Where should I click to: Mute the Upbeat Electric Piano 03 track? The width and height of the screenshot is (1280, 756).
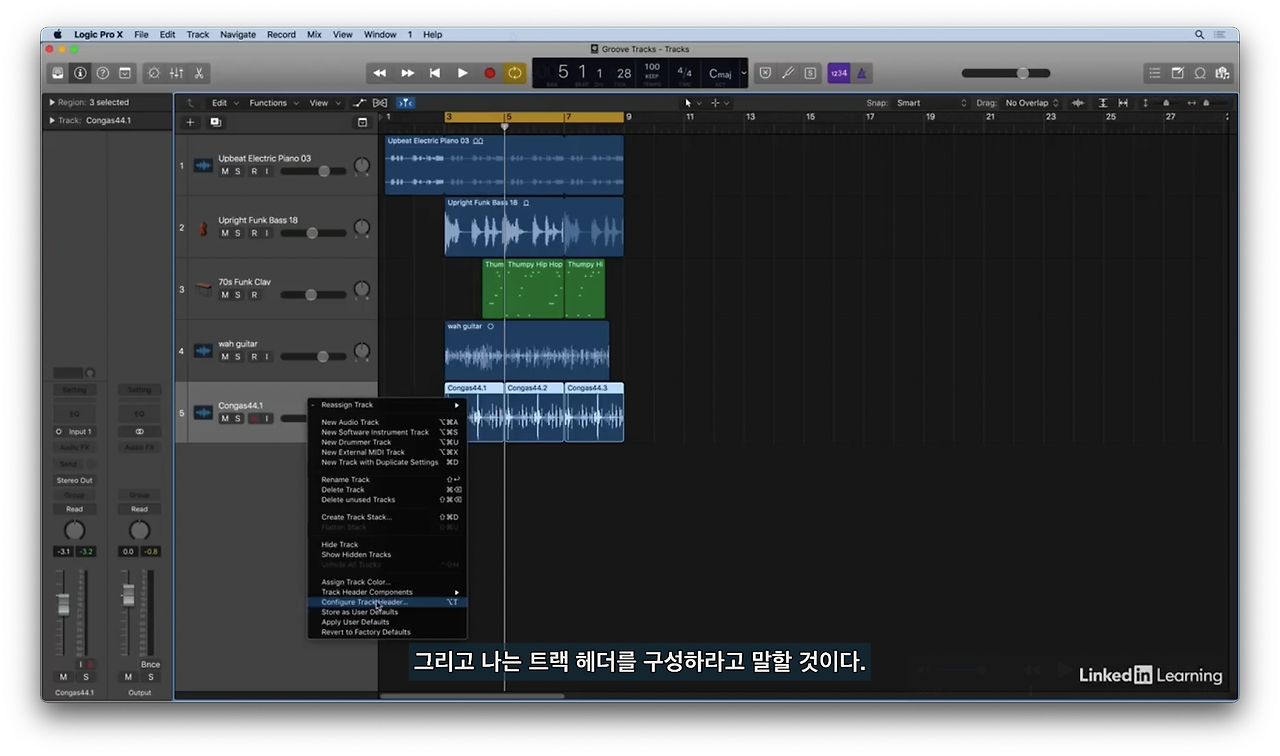(225, 171)
